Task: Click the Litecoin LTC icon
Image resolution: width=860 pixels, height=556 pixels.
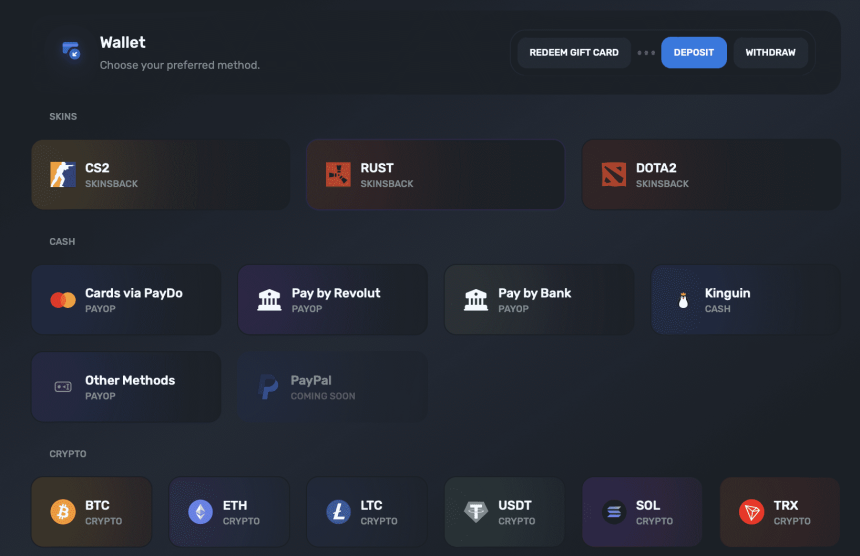Action: click(338, 512)
